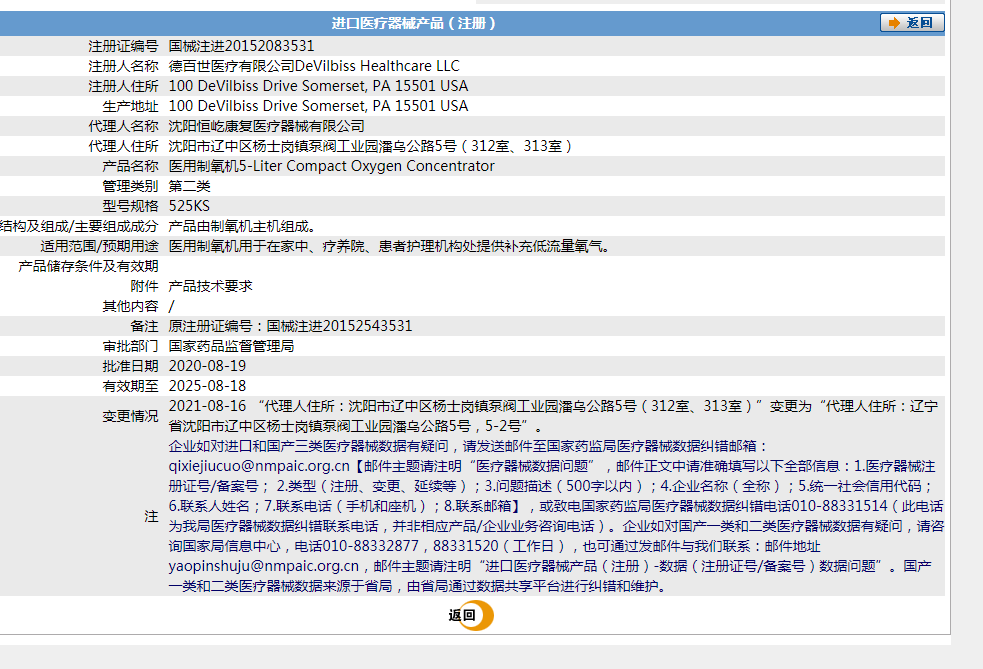Click the orange arrow icon beside 返回
Viewport: 983px width, 669px height.
point(892,22)
